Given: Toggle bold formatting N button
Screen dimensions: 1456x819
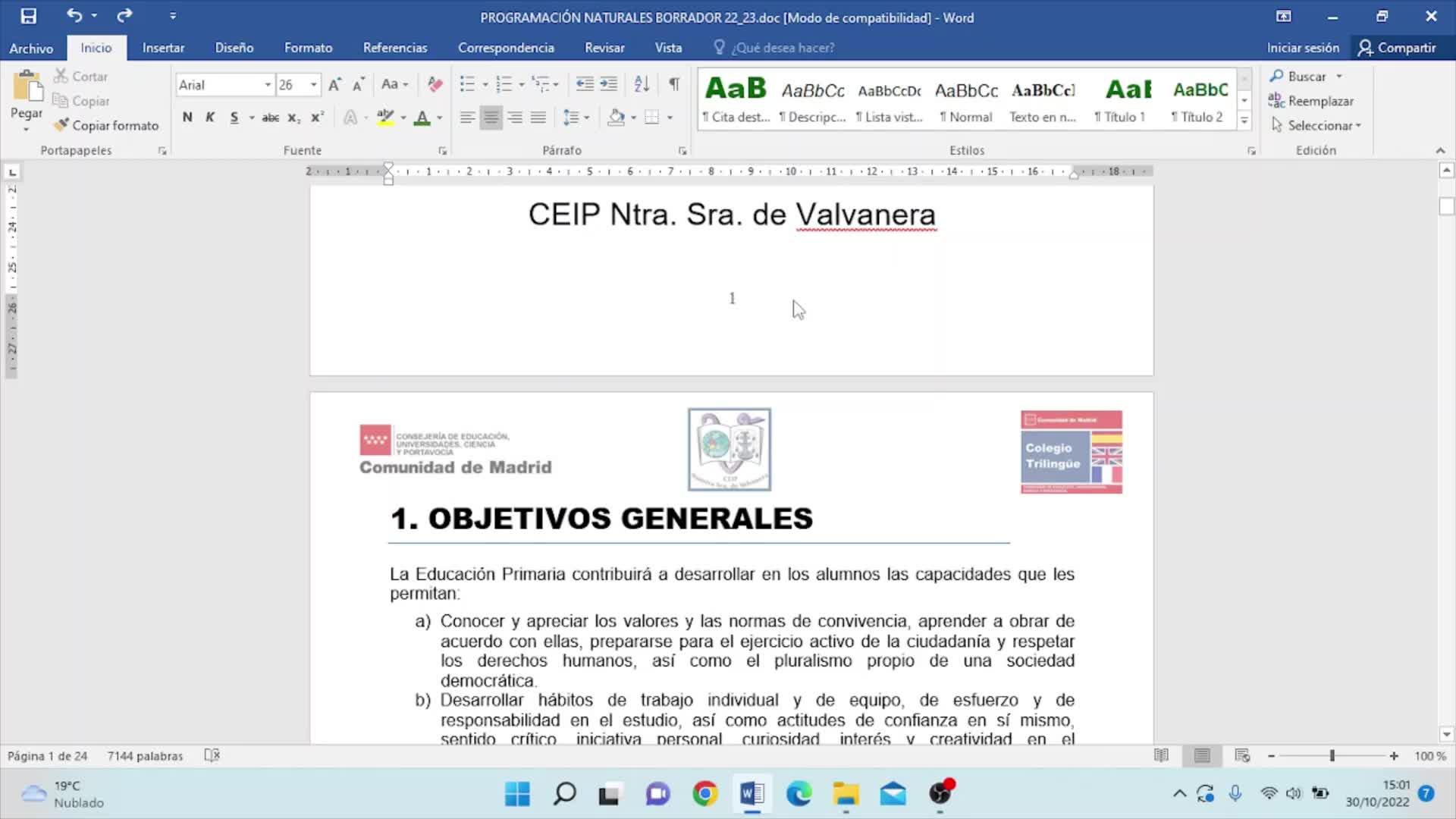Looking at the screenshot, I should [x=187, y=118].
